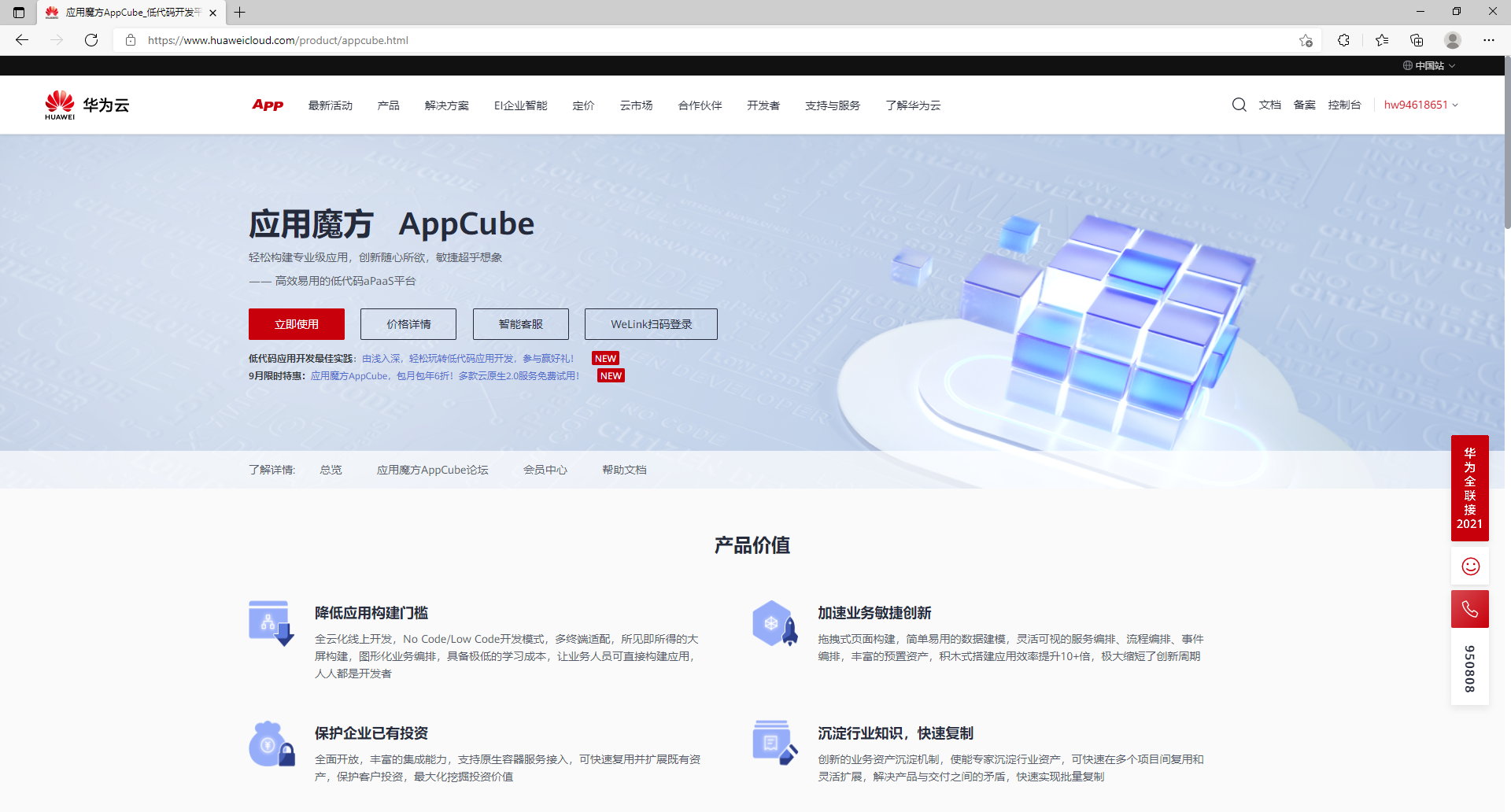Open browser collections icon
This screenshot has height=812, width=1511.
click(x=1417, y=40)
